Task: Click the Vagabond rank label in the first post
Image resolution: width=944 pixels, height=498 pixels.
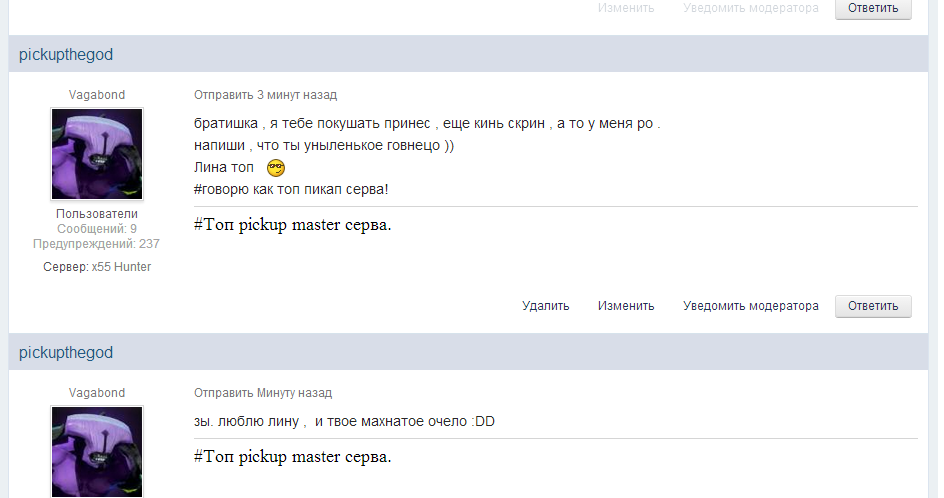Action: (97, 95)
